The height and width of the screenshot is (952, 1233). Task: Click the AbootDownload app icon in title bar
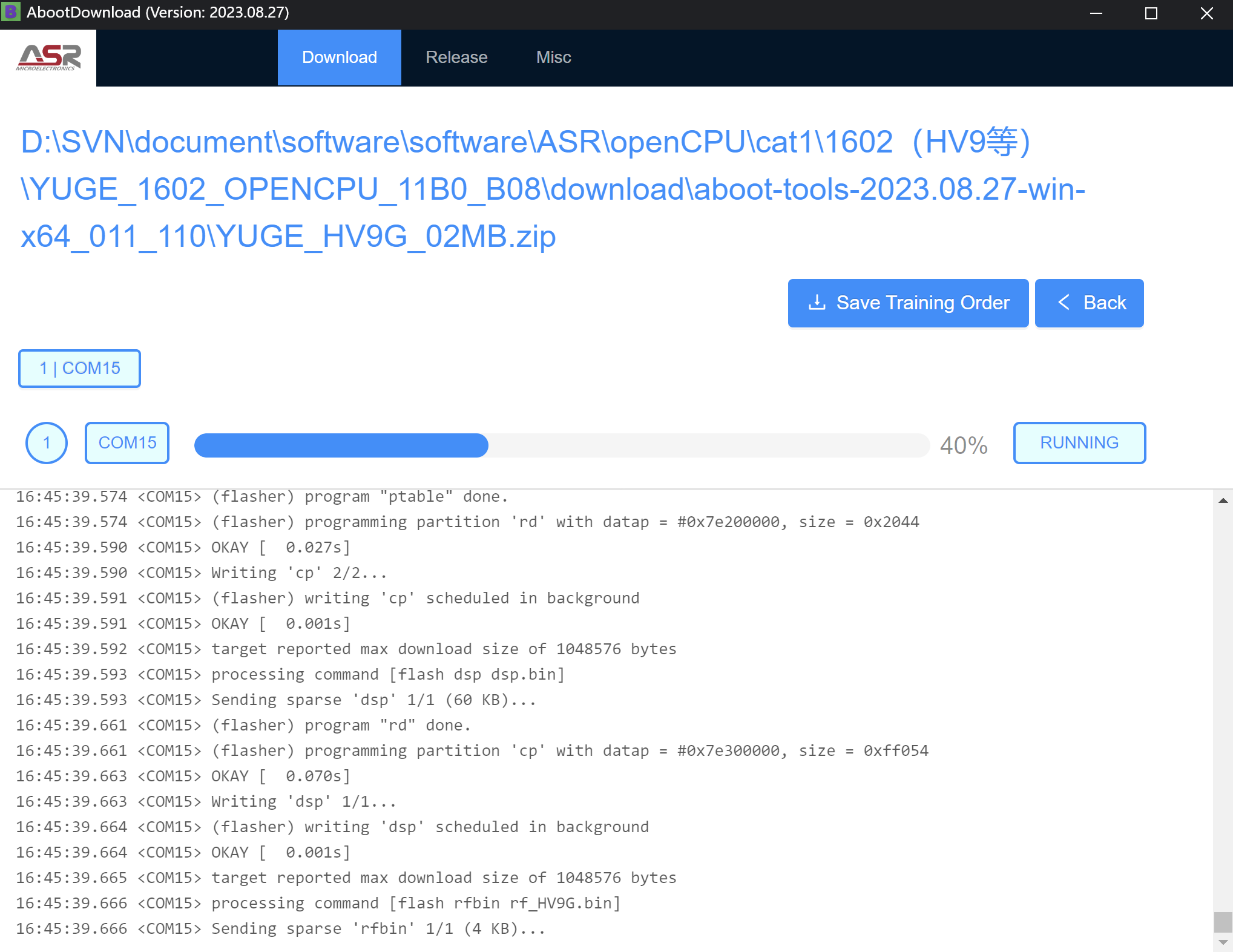click(11, 12)
